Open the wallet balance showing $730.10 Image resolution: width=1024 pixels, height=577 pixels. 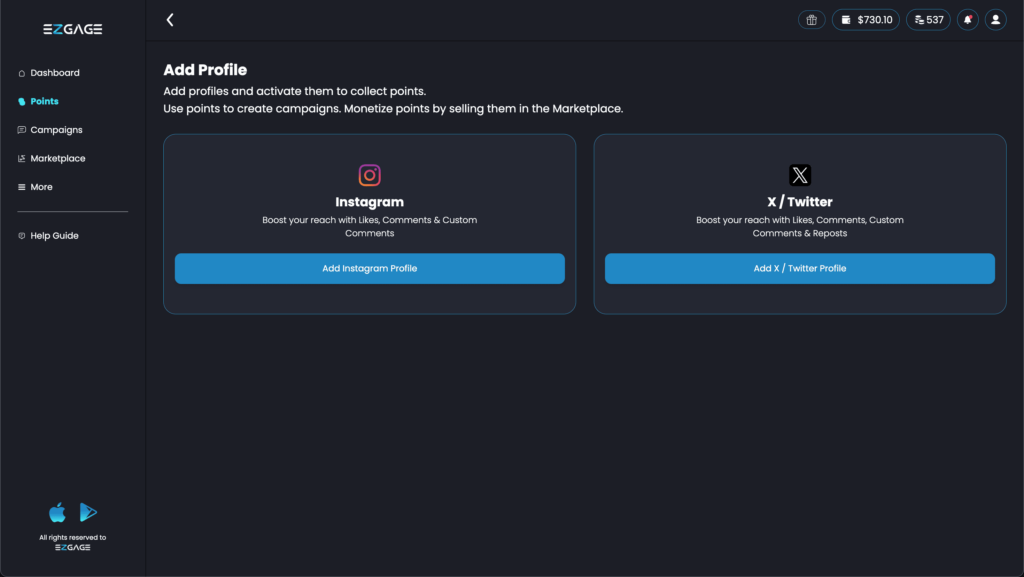[865, 20]
